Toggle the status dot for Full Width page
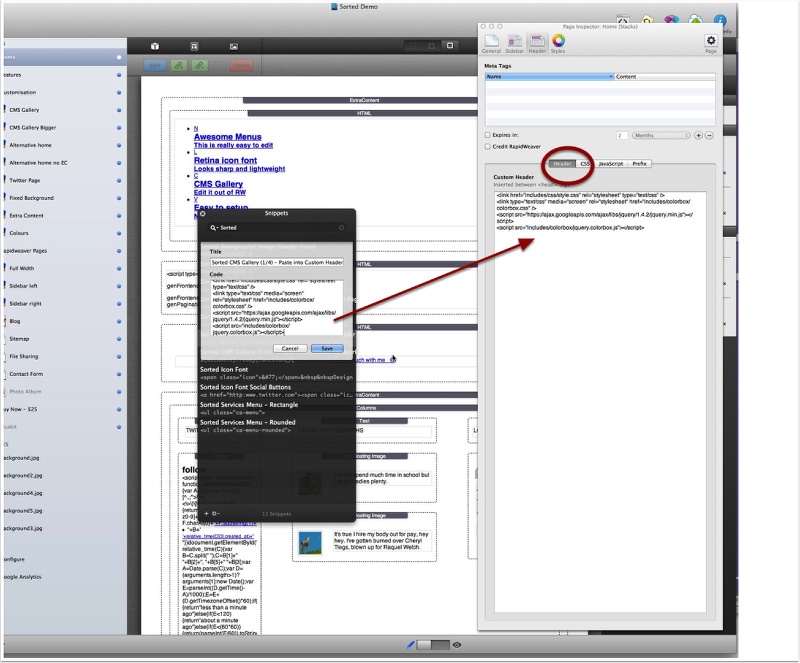The width and height of the screenshot is (800, 663). pos(119,268)
